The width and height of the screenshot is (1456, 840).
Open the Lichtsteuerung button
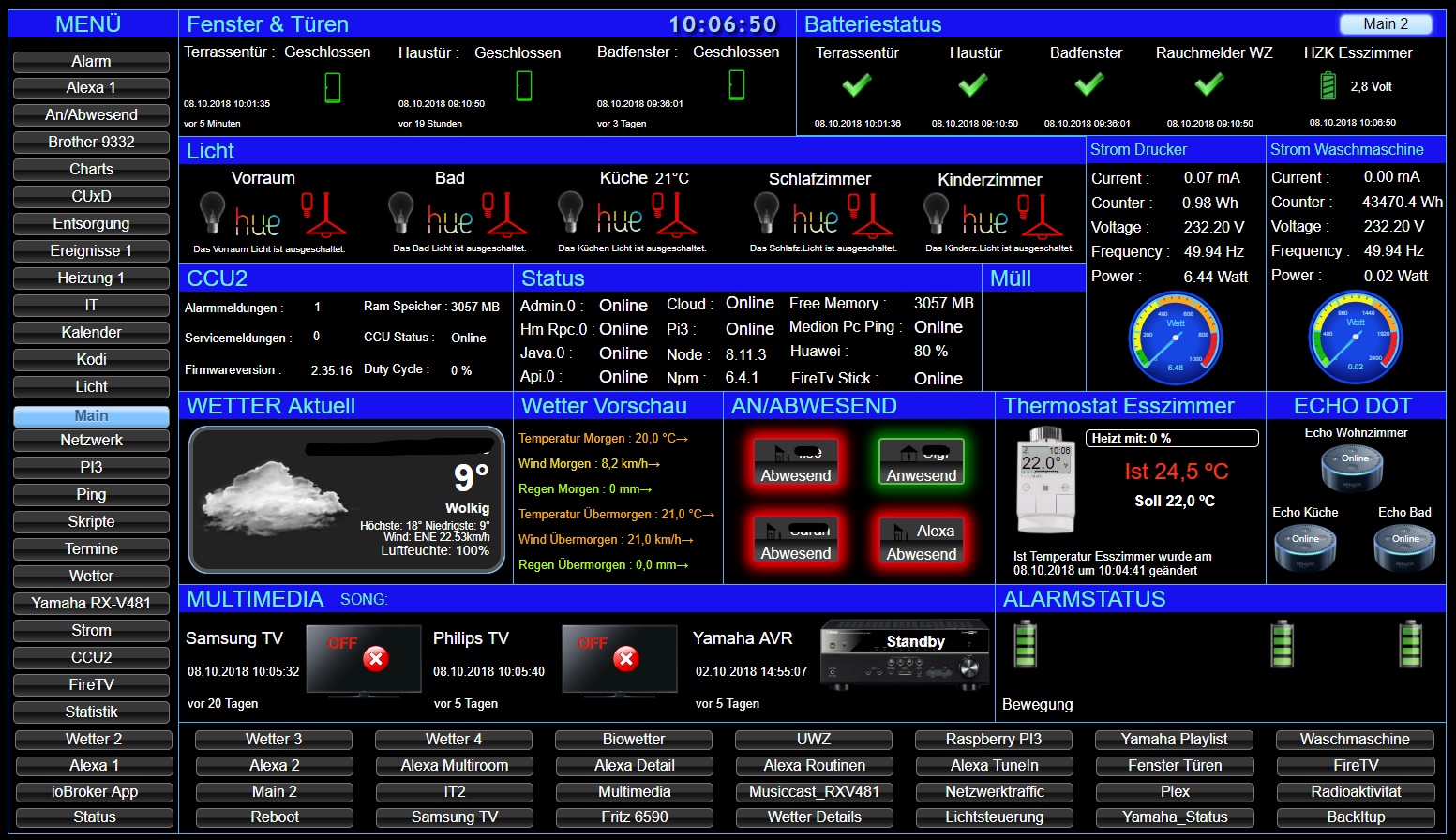pyautogui.click(x=994, y=817)
